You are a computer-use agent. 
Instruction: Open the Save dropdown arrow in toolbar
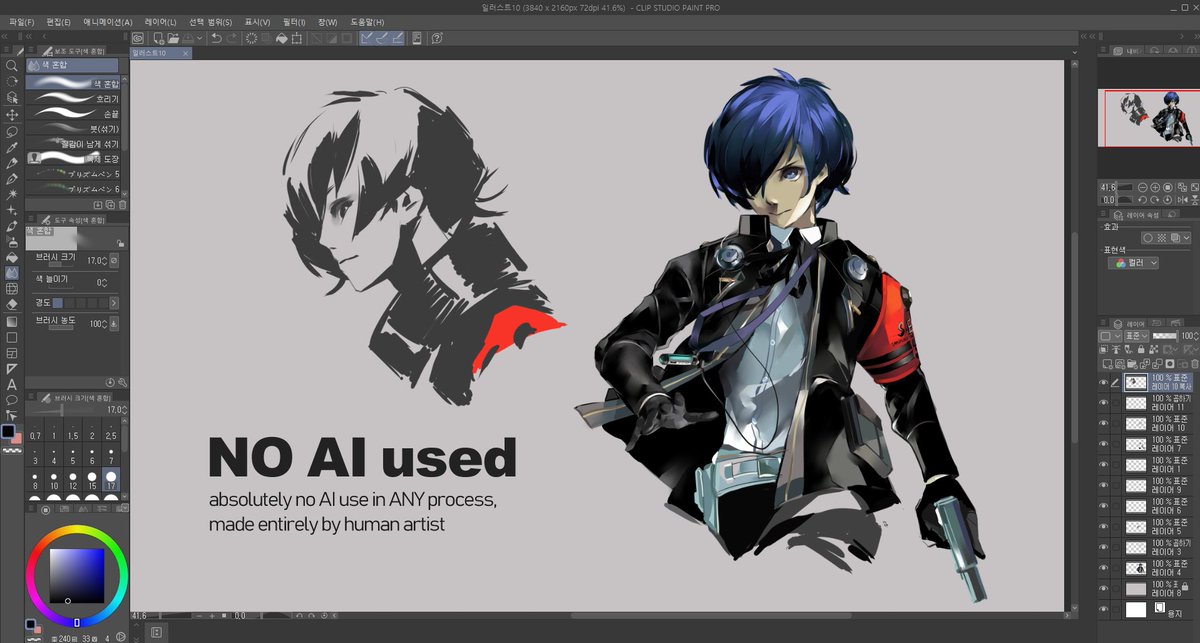pyautogui.click(x=198, y=38)
